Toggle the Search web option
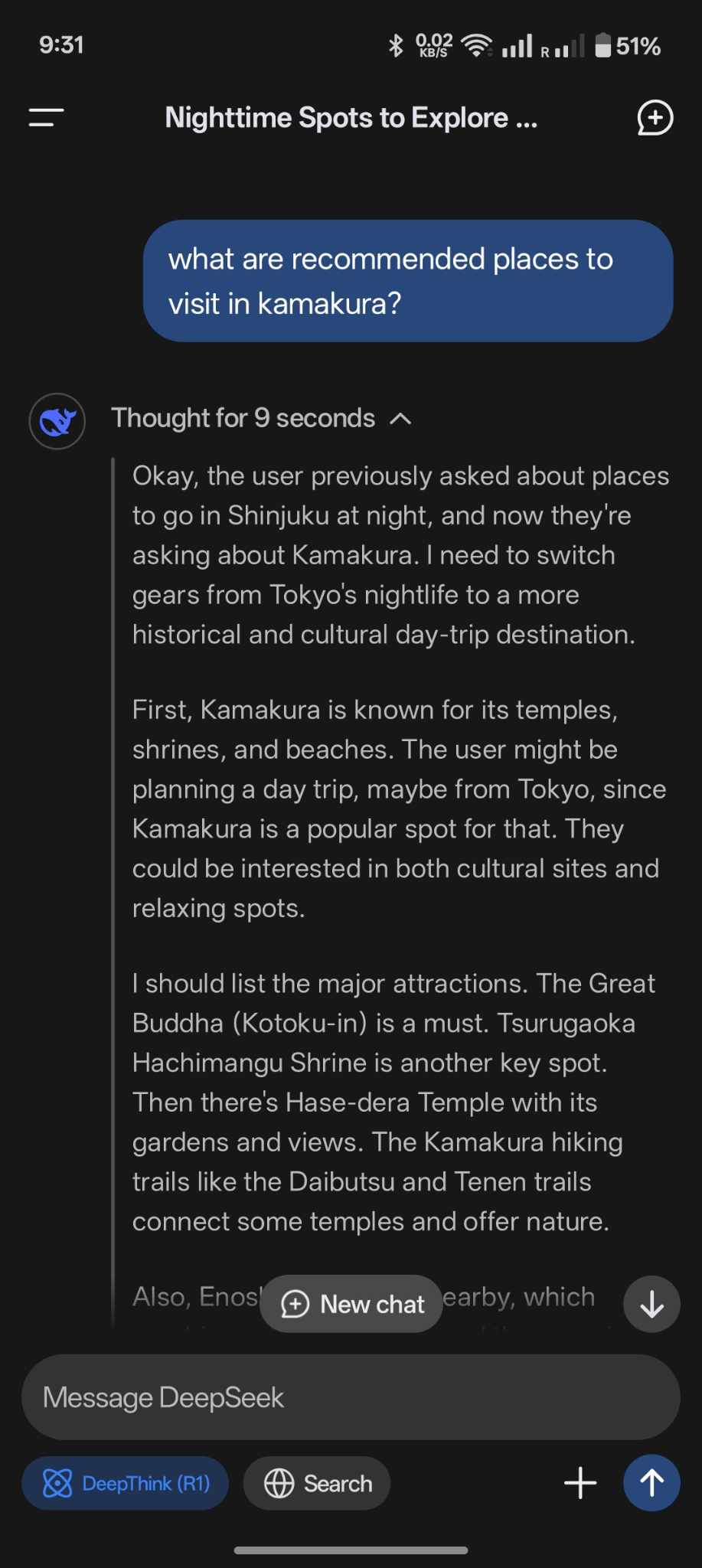Screen dimensions: 702x1568 [317, 1483]
